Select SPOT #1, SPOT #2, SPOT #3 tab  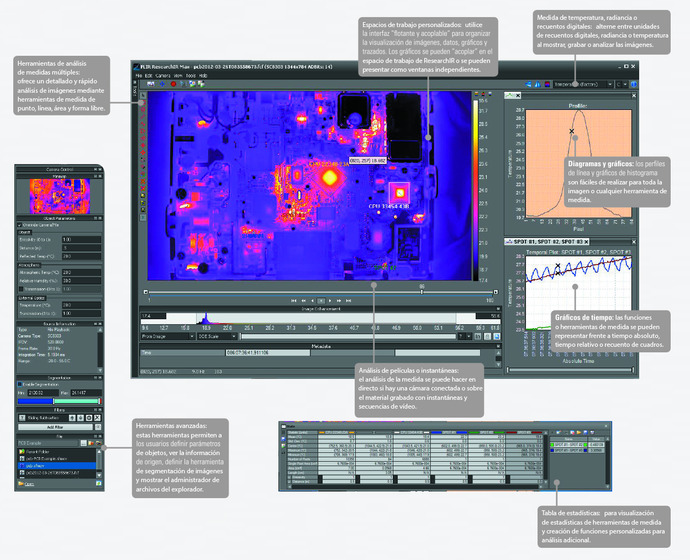548,242
